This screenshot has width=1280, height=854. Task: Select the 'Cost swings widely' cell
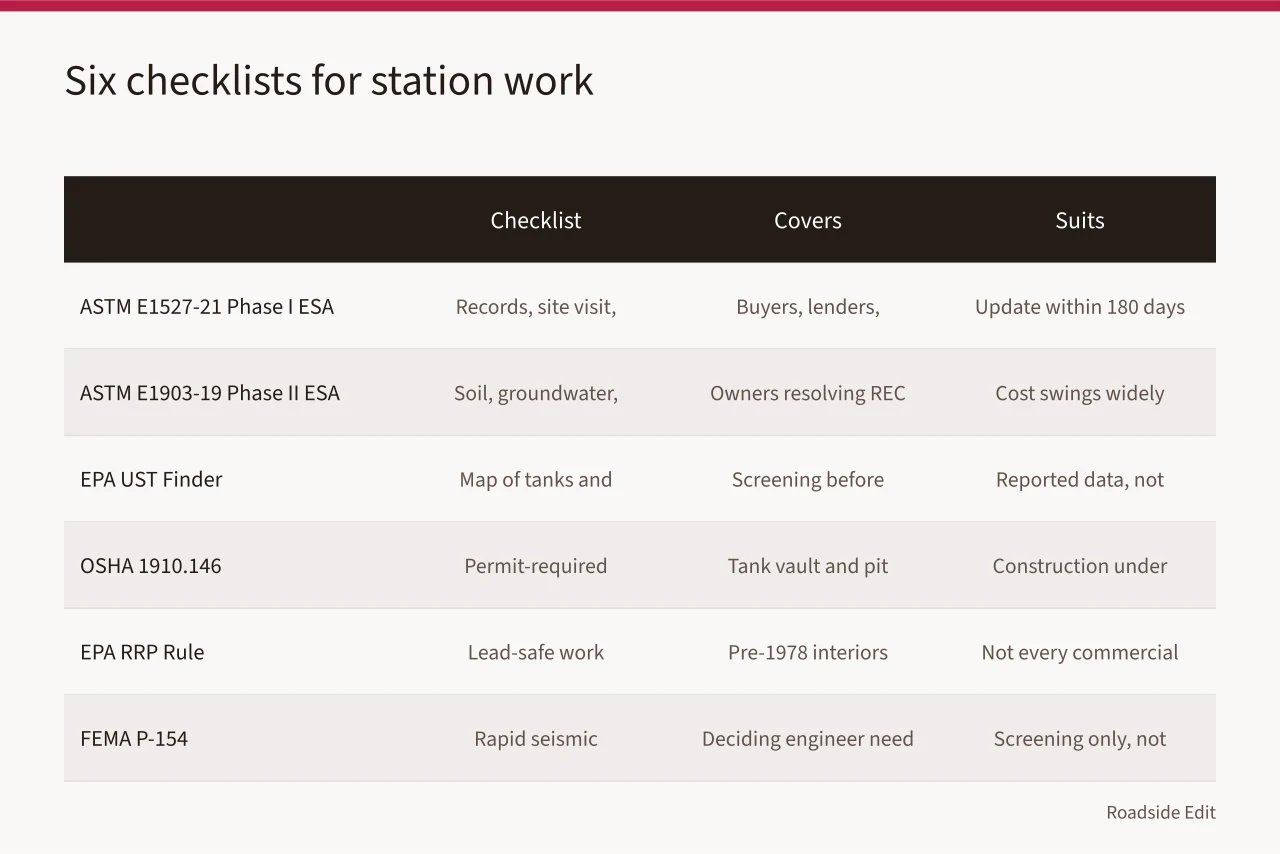point(1080,393)
